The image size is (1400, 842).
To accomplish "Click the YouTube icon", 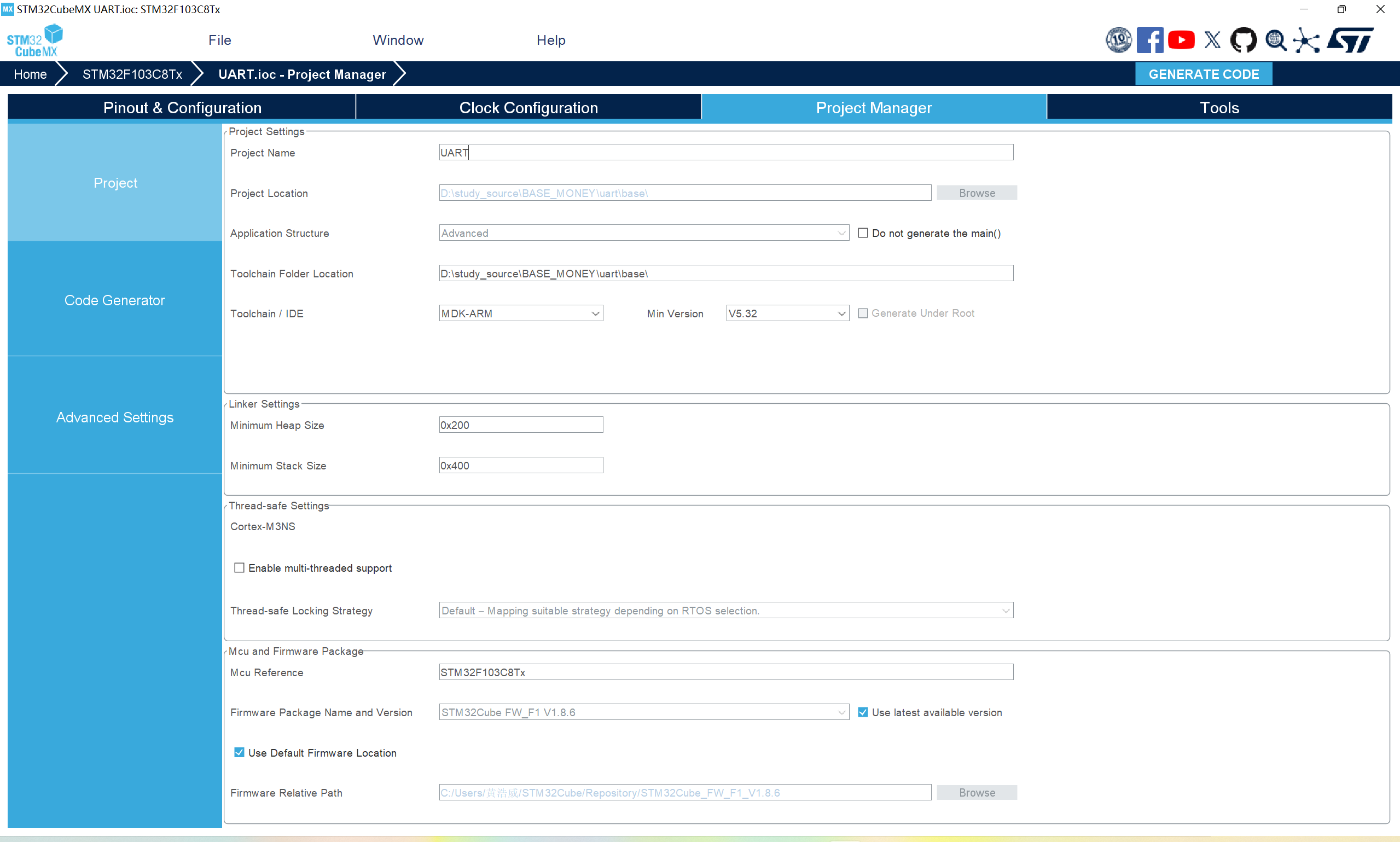I will click(x=1181, y=40).
